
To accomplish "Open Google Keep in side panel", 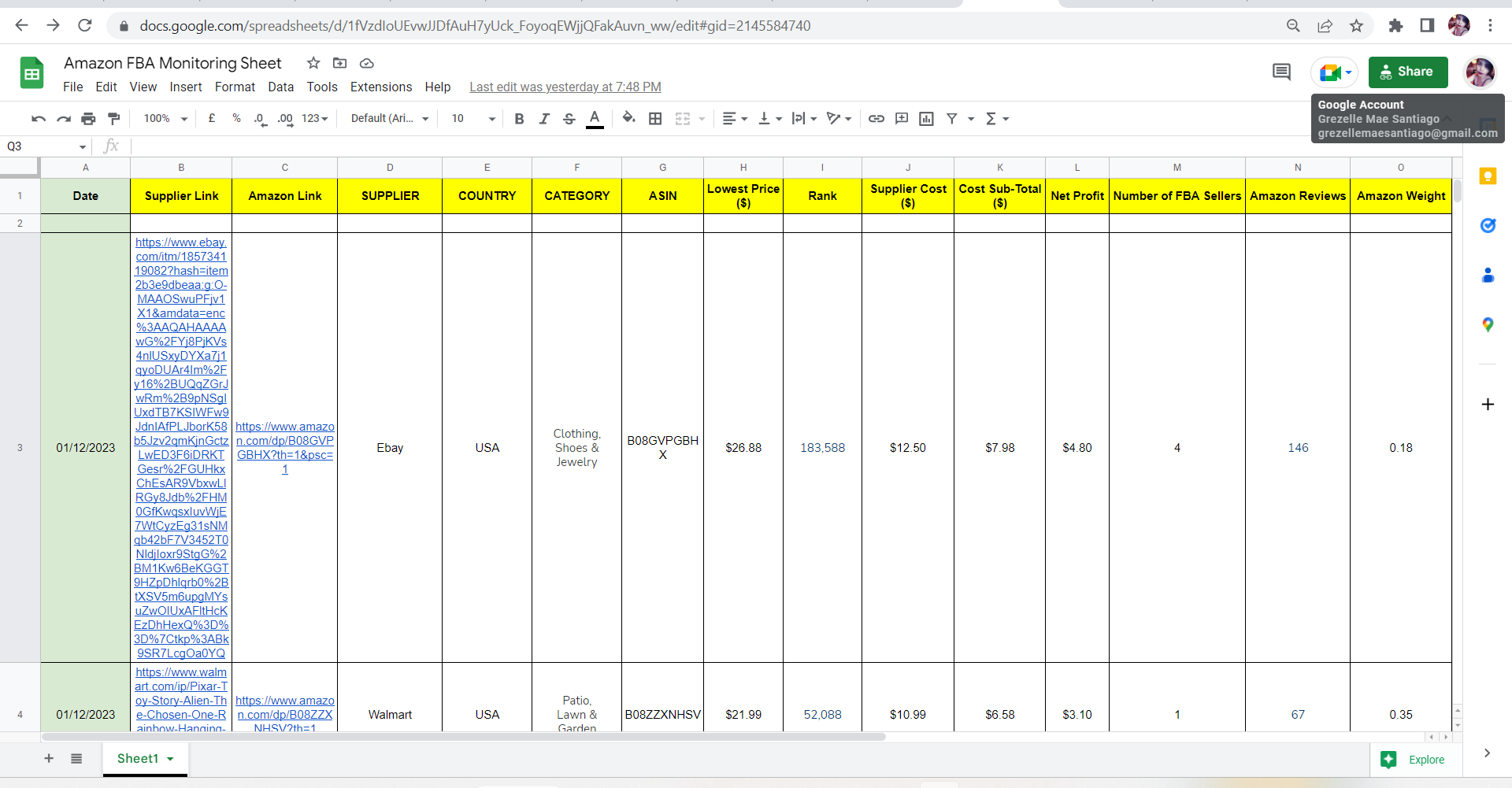I will click(1488, 176).
